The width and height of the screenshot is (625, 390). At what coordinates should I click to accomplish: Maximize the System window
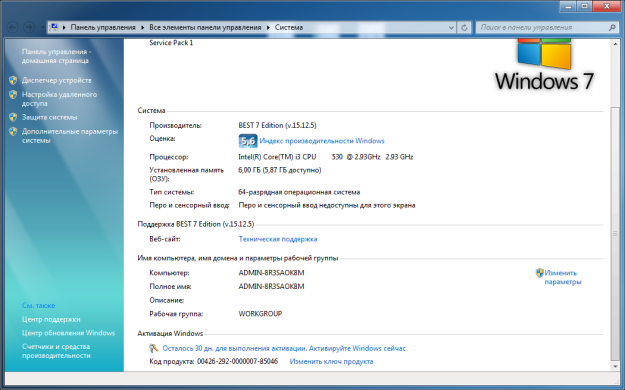pyautogui.click(x=585, y=6)
